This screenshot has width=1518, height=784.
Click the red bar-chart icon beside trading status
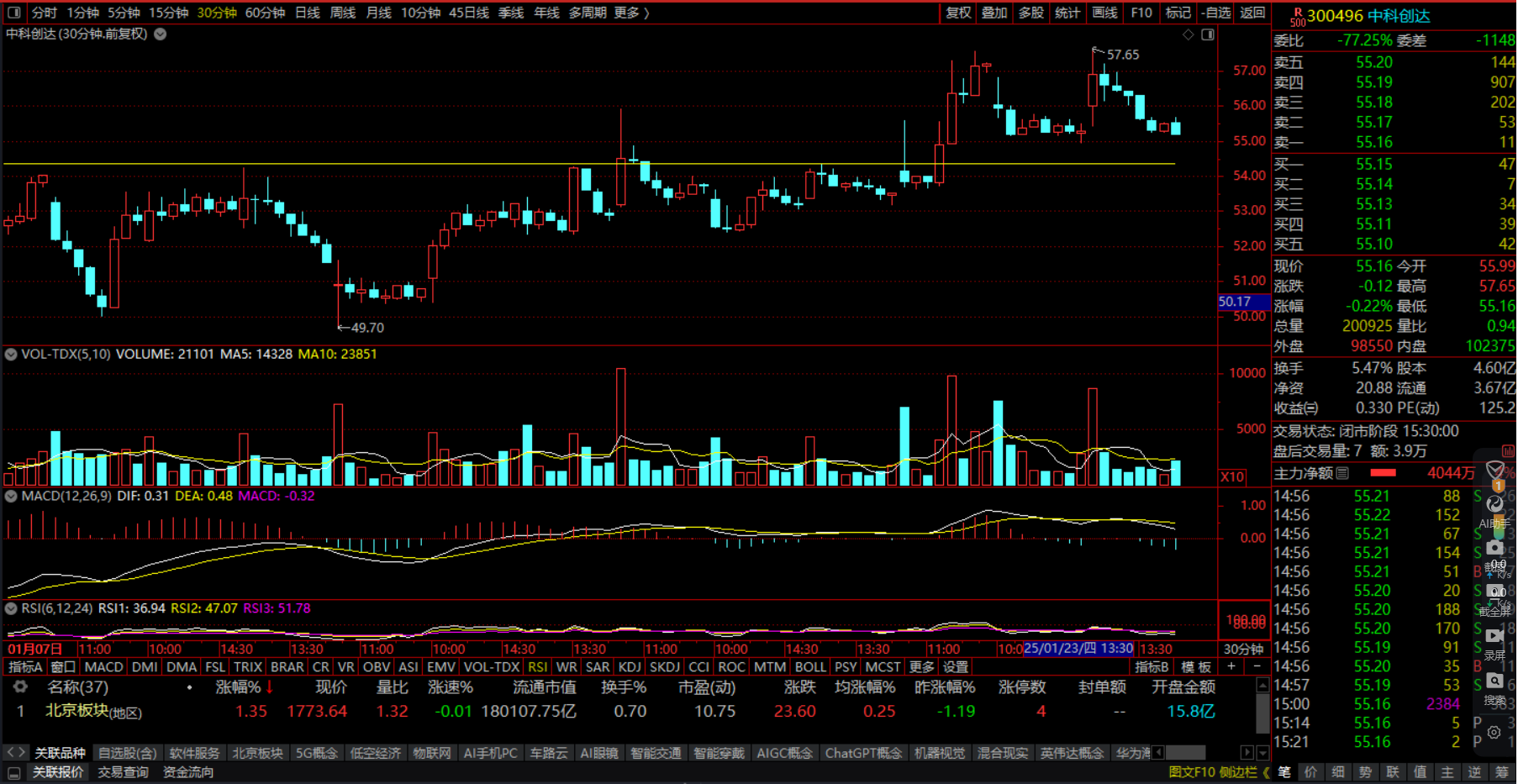(1509, 451)
